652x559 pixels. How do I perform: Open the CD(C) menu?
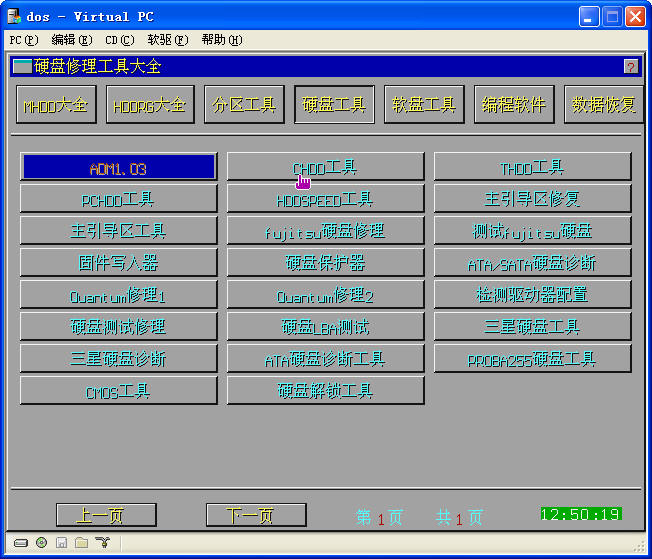click(120, 40)
